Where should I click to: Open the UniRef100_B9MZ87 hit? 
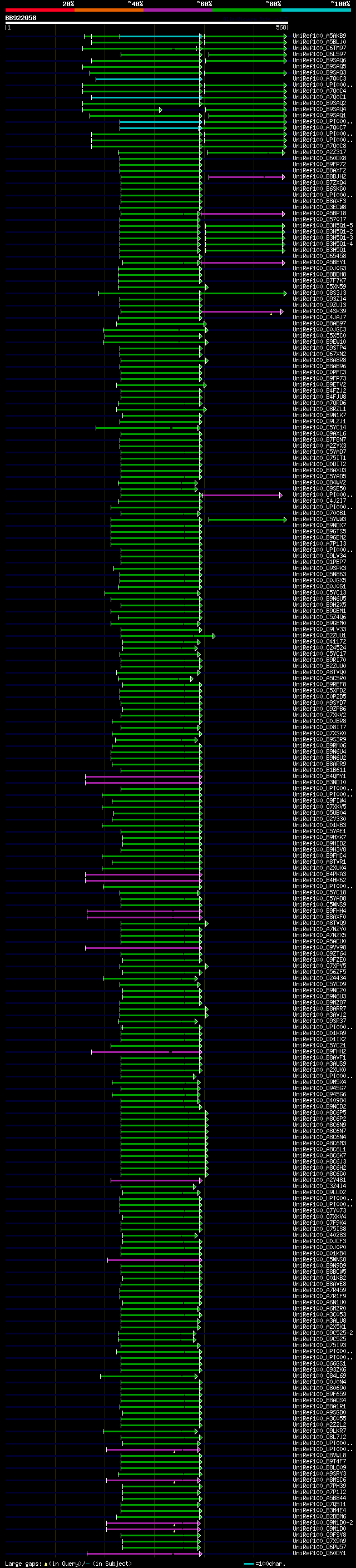pos(319,1002)
